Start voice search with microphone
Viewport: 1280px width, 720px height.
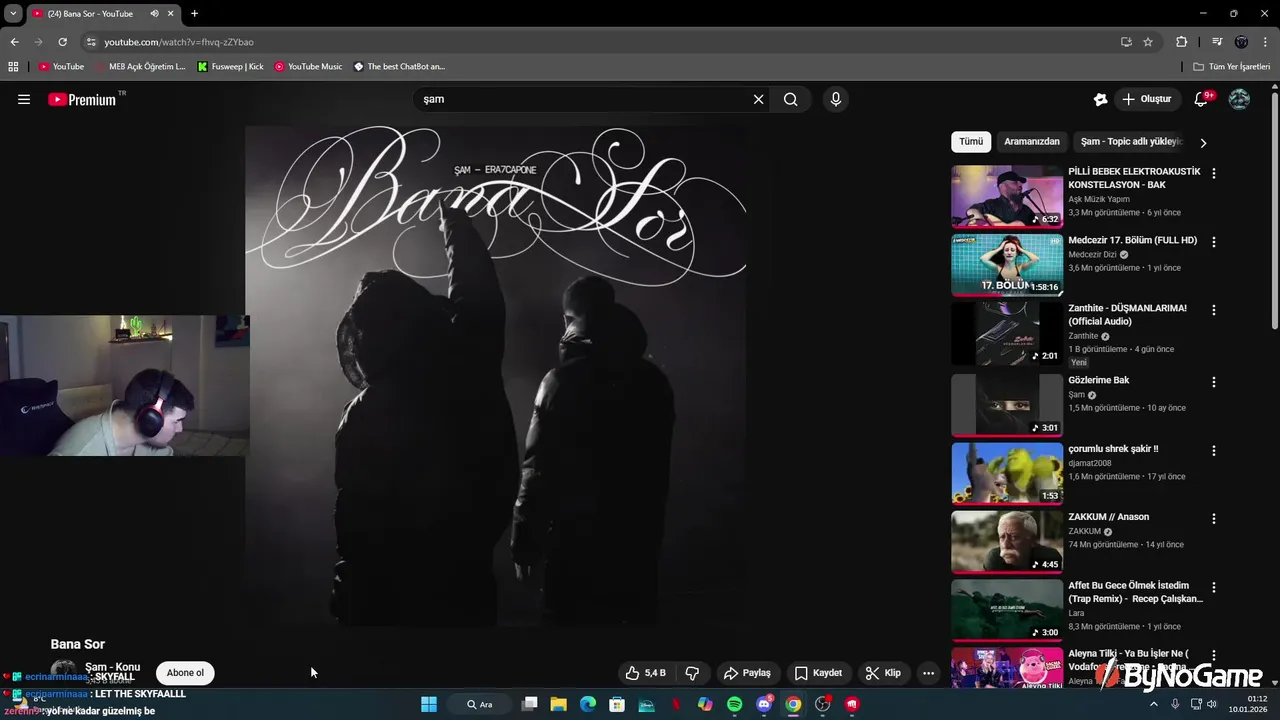tap(836, 99)
